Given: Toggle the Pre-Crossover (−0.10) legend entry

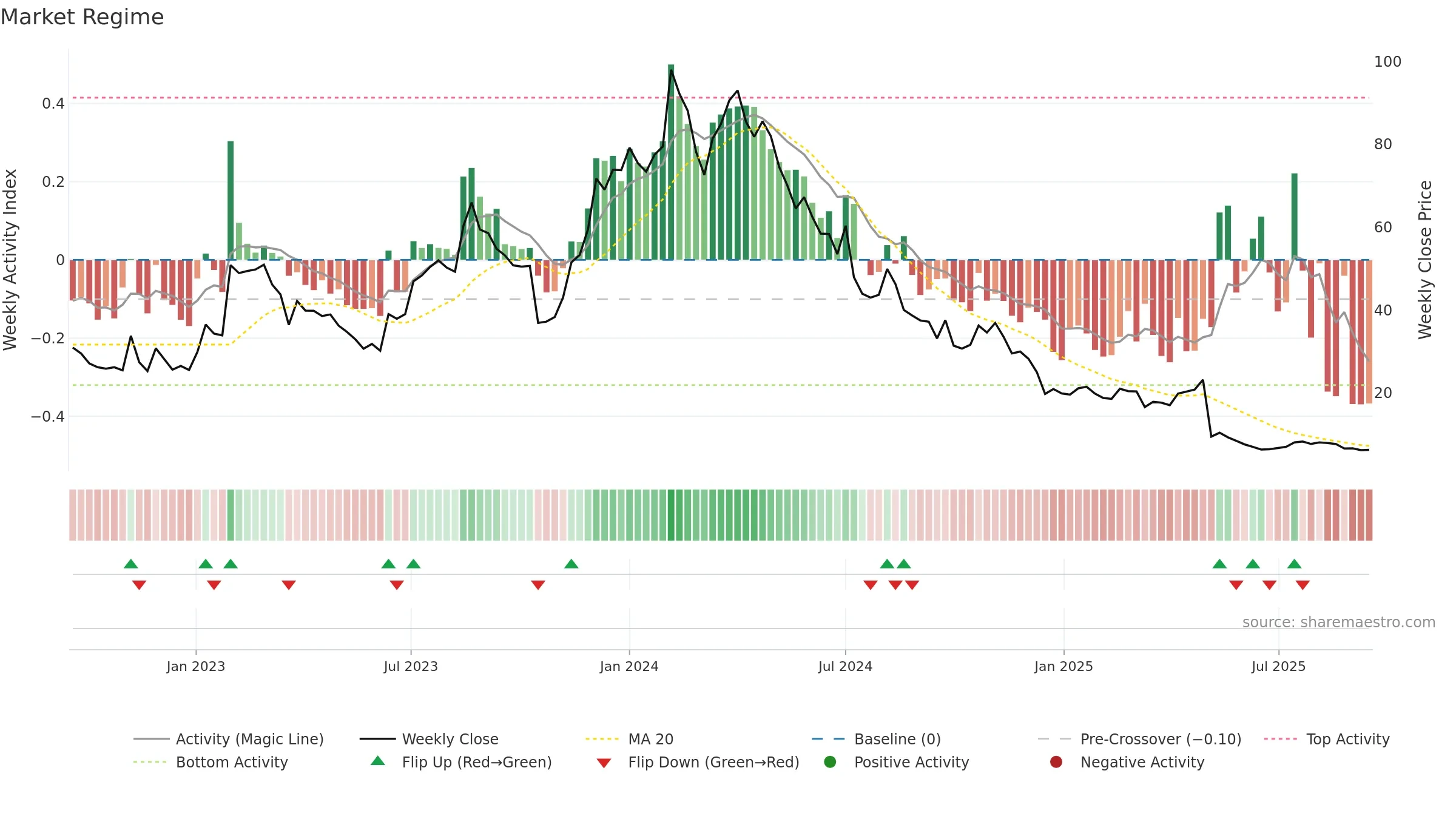Looking at the screenshot, I should point(1140,739).
